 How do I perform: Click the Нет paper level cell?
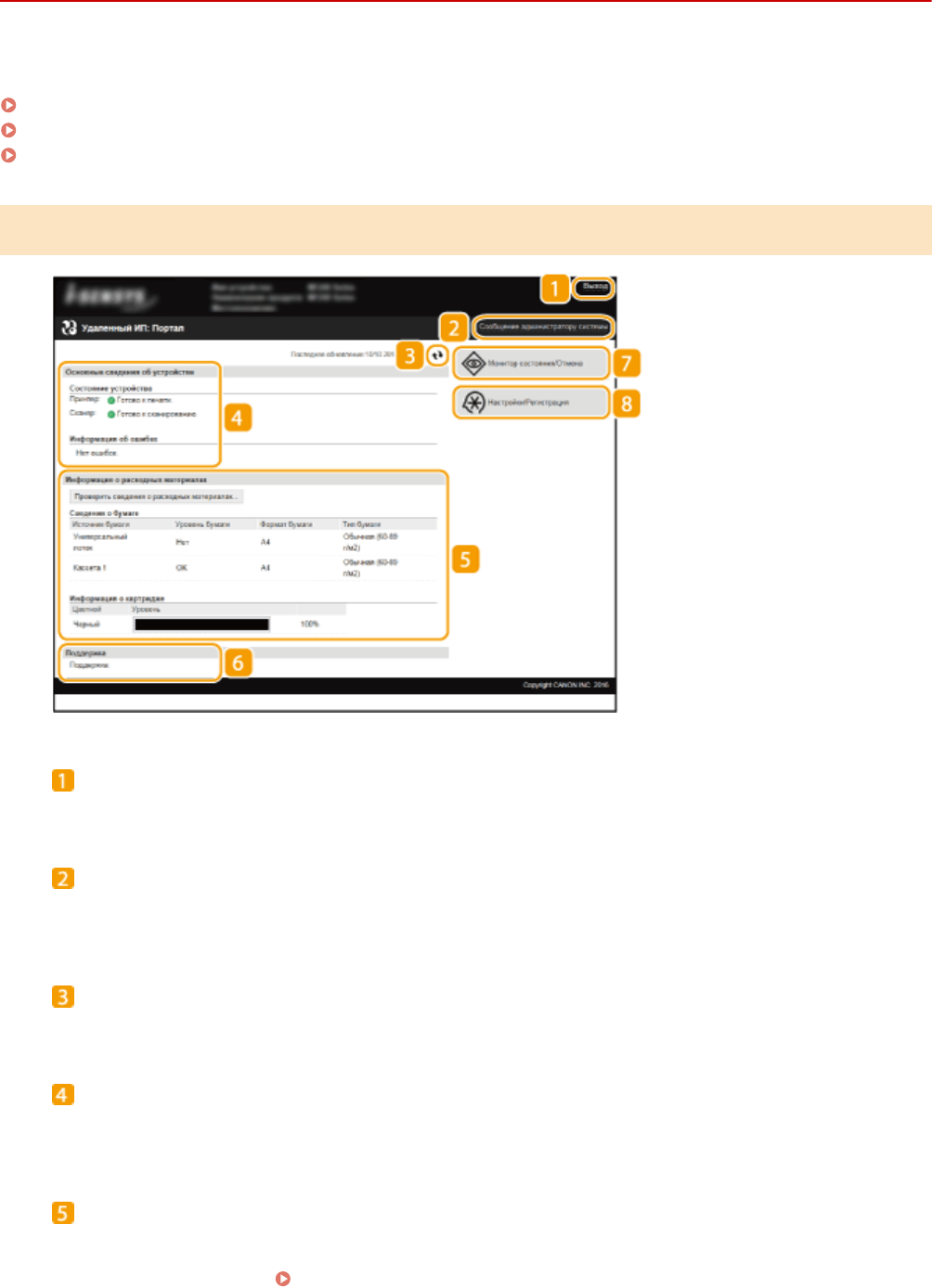182,542
